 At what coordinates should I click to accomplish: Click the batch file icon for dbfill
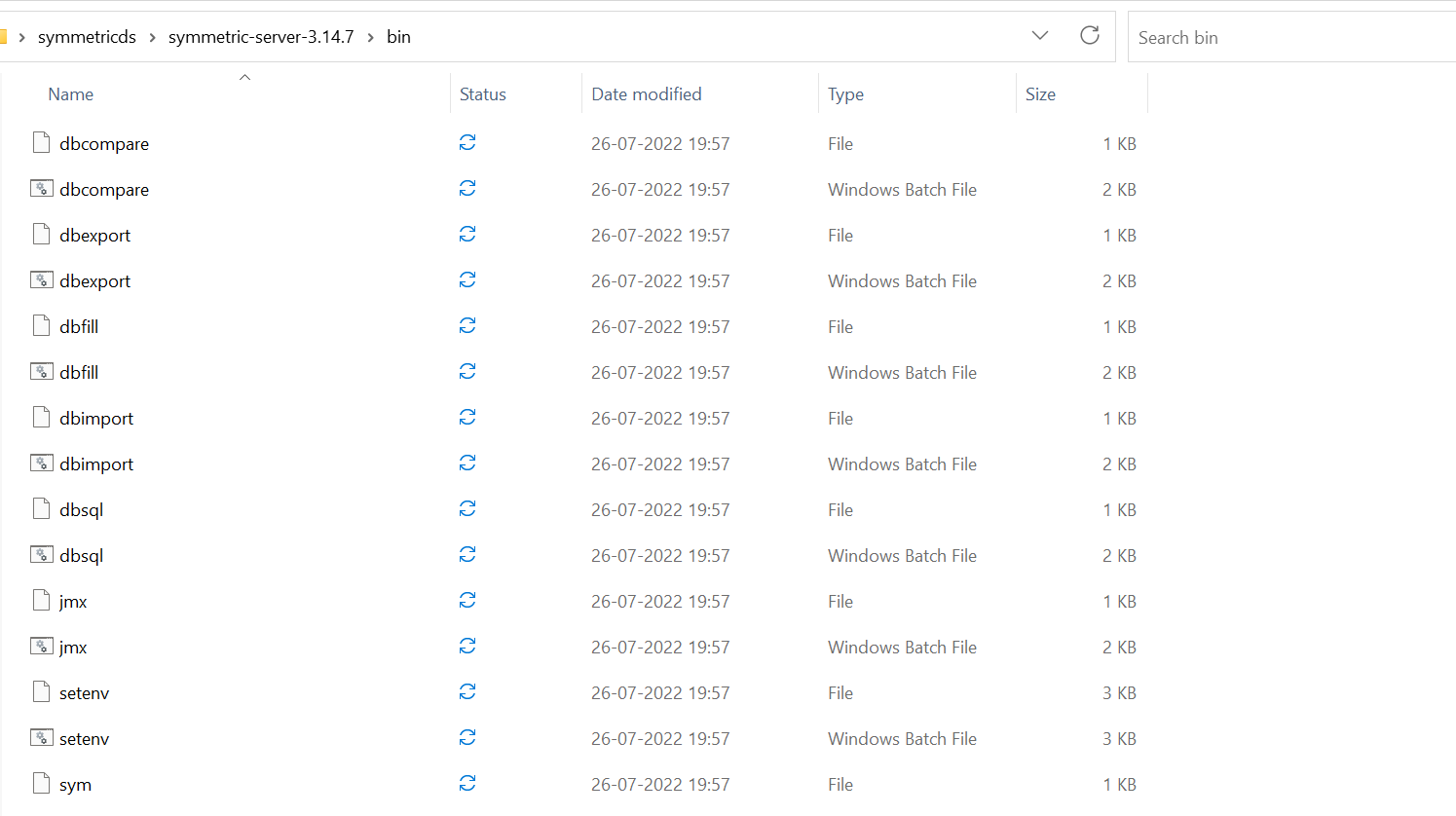pyautogui.click(x=41, y=372)
